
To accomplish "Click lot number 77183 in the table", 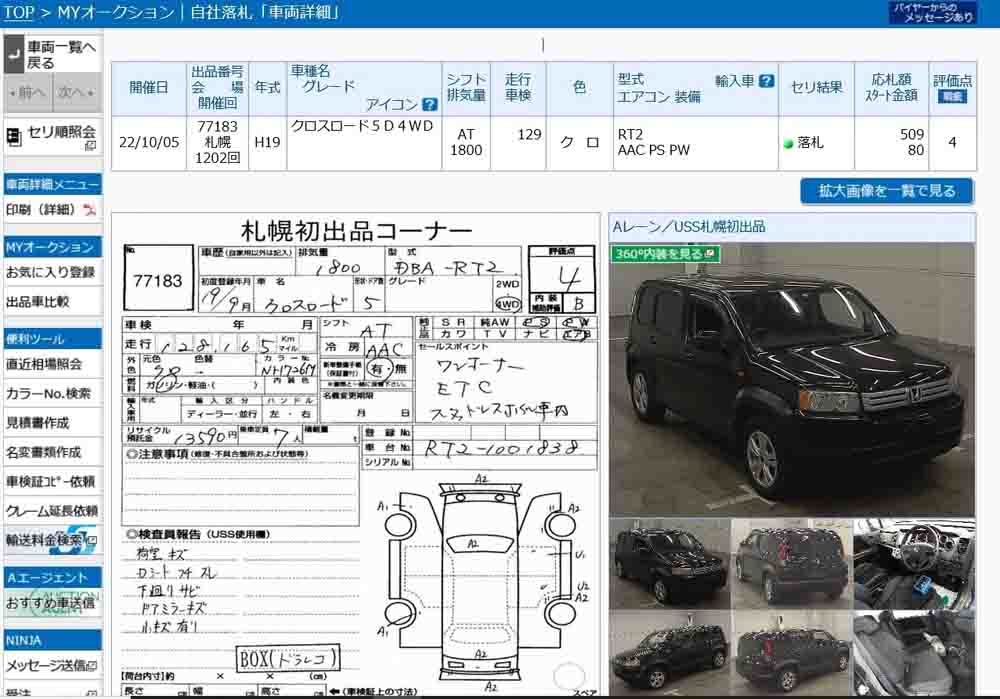I will pyautogui.click(x=217, y=126).
